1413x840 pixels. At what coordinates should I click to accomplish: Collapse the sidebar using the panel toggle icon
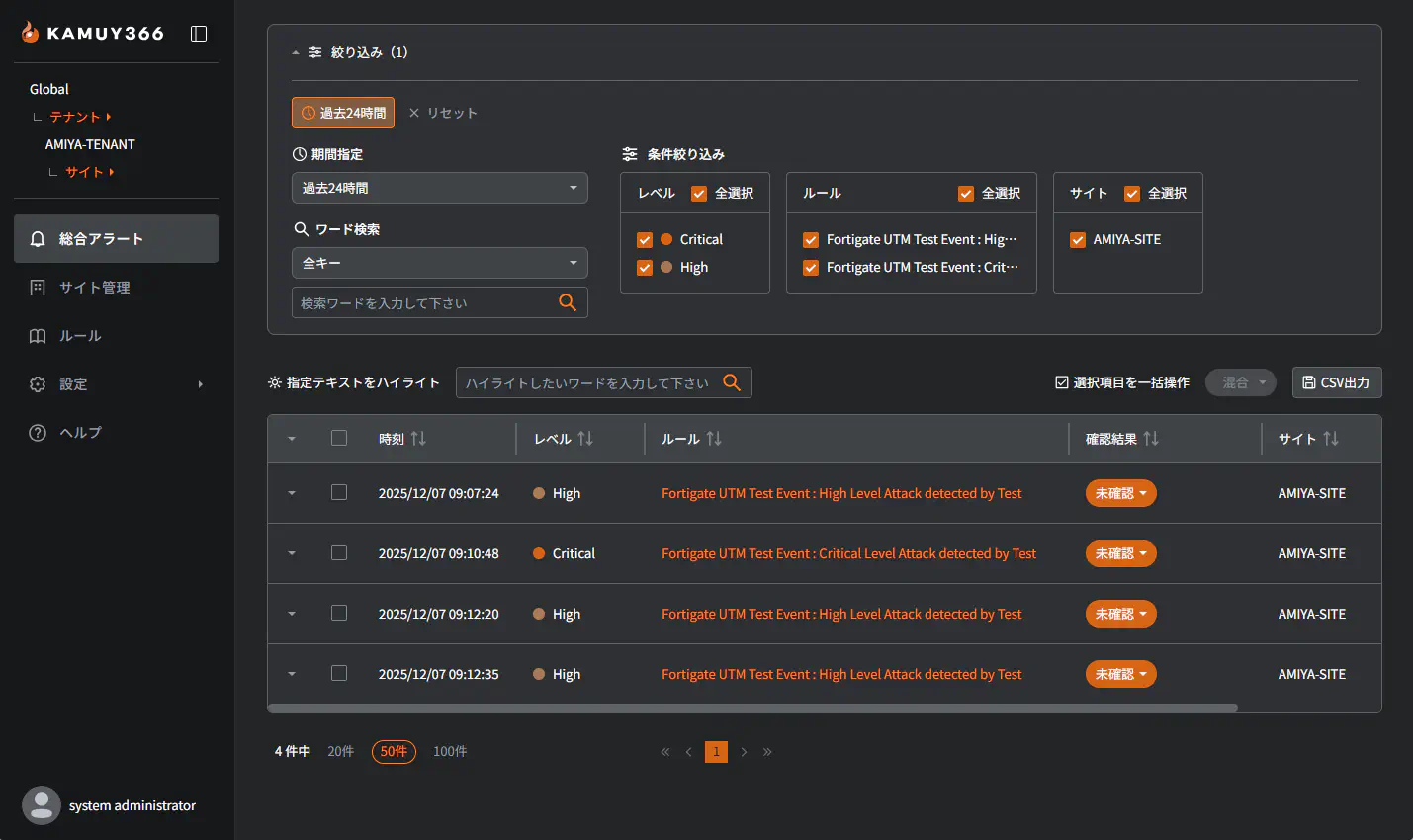[x=199, y=34]
